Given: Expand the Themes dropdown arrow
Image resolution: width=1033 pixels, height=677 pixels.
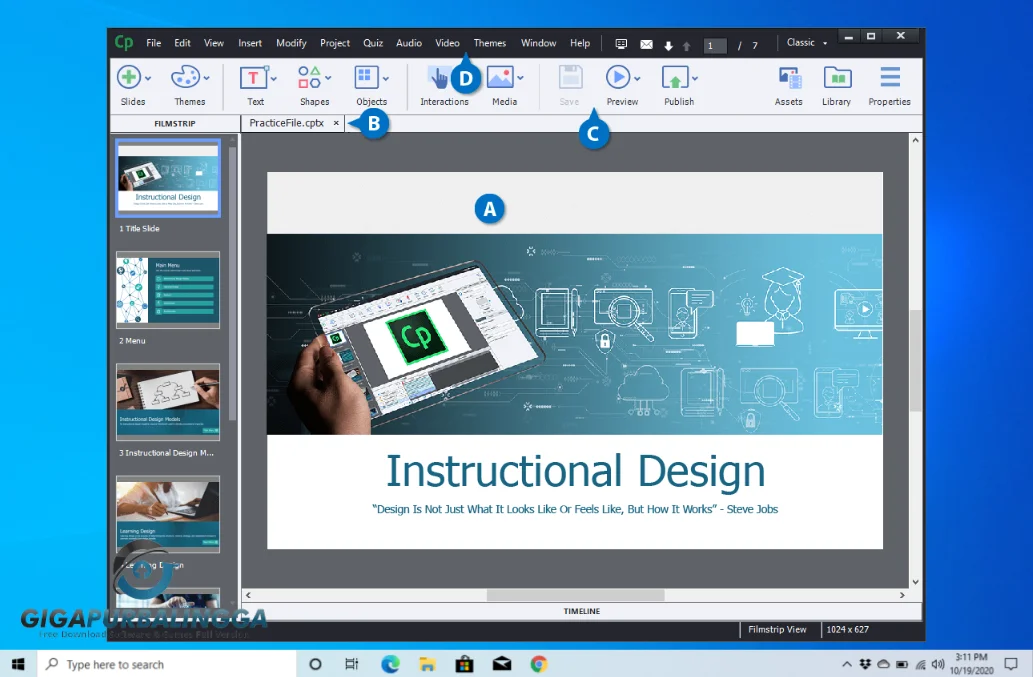Looking at the screenshot, I should click(x=206, y=78).
